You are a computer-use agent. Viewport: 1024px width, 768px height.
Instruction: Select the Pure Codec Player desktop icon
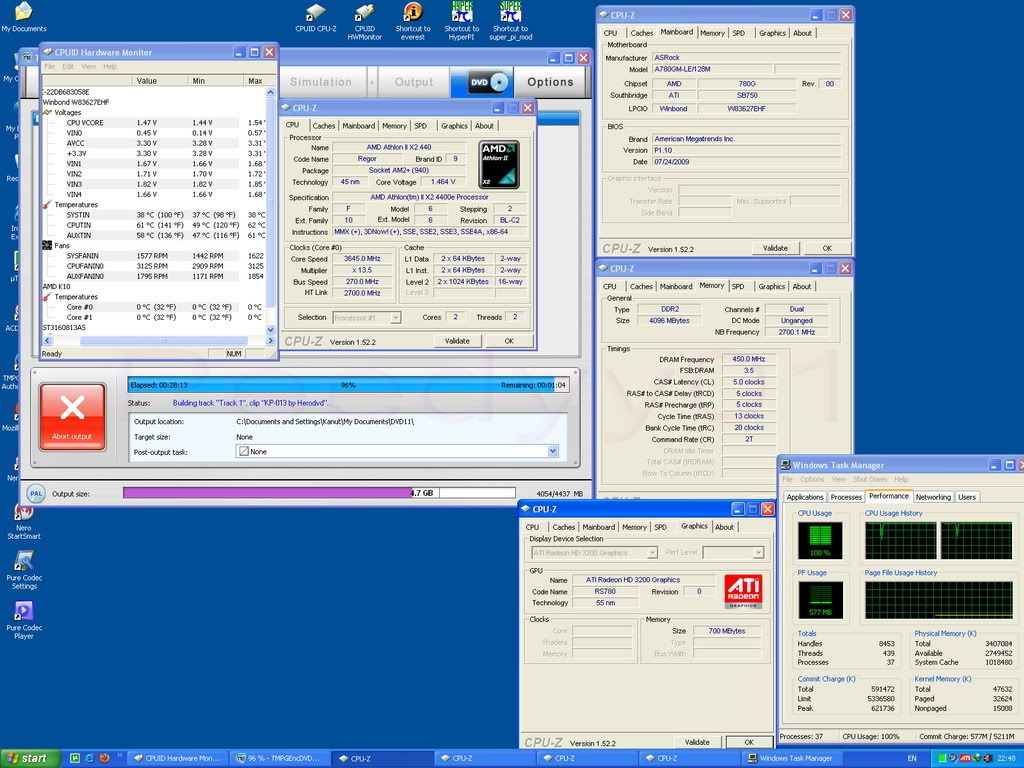click(24, 620)
